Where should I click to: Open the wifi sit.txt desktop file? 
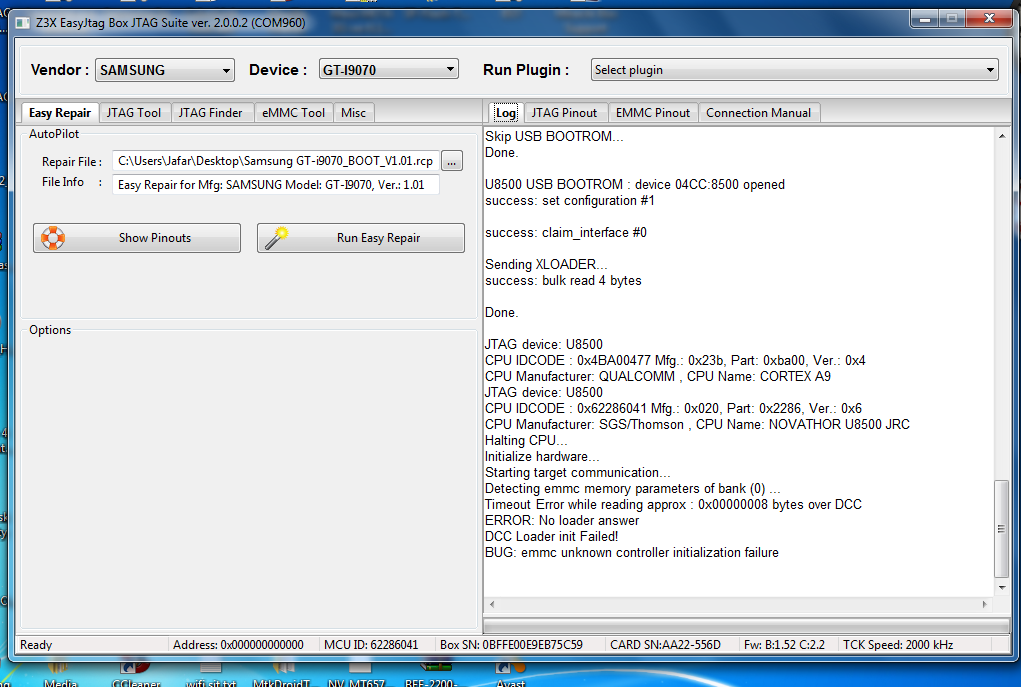[x=210, y=675]
